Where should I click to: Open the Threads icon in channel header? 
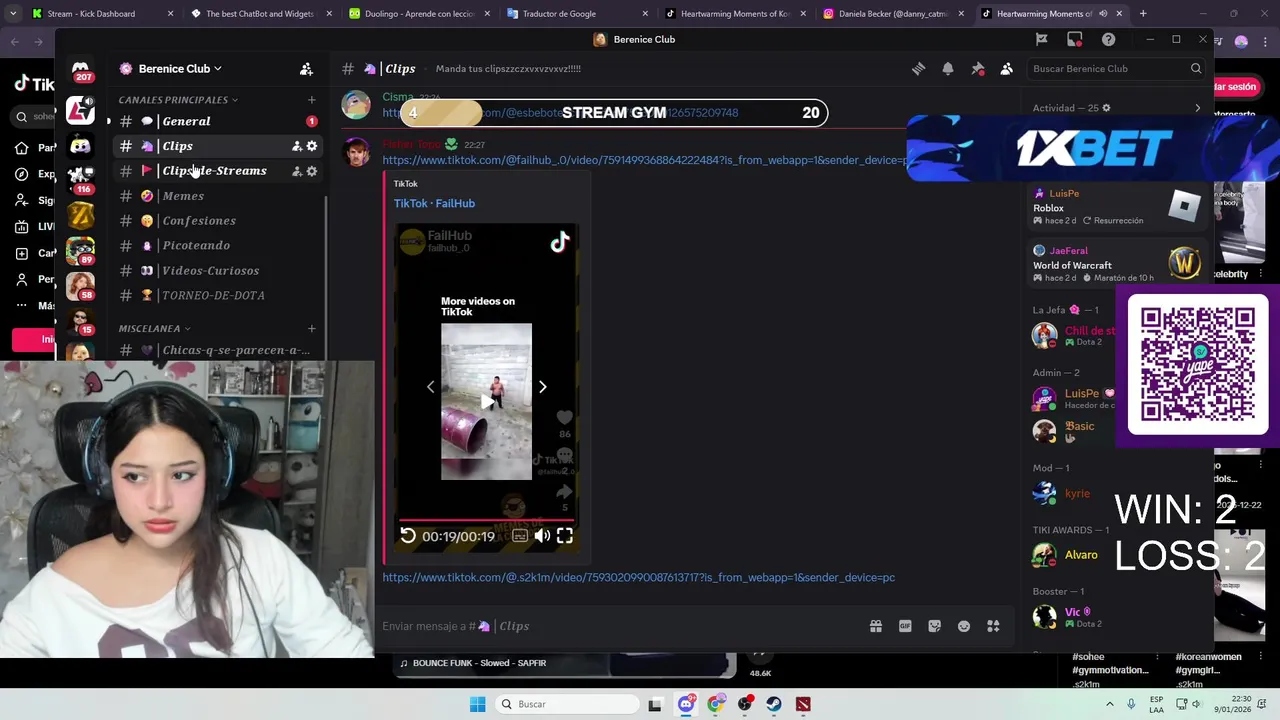[x=918, y=69]
